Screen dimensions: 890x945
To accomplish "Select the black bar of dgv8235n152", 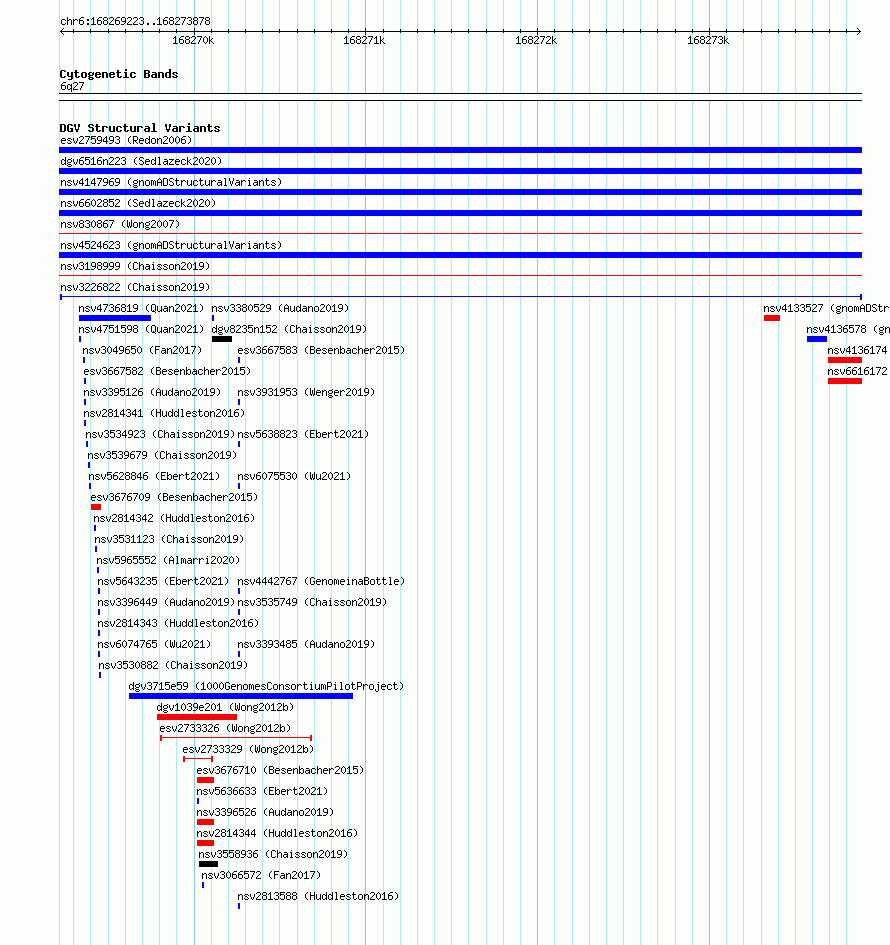I will click(x=222, y=339).
